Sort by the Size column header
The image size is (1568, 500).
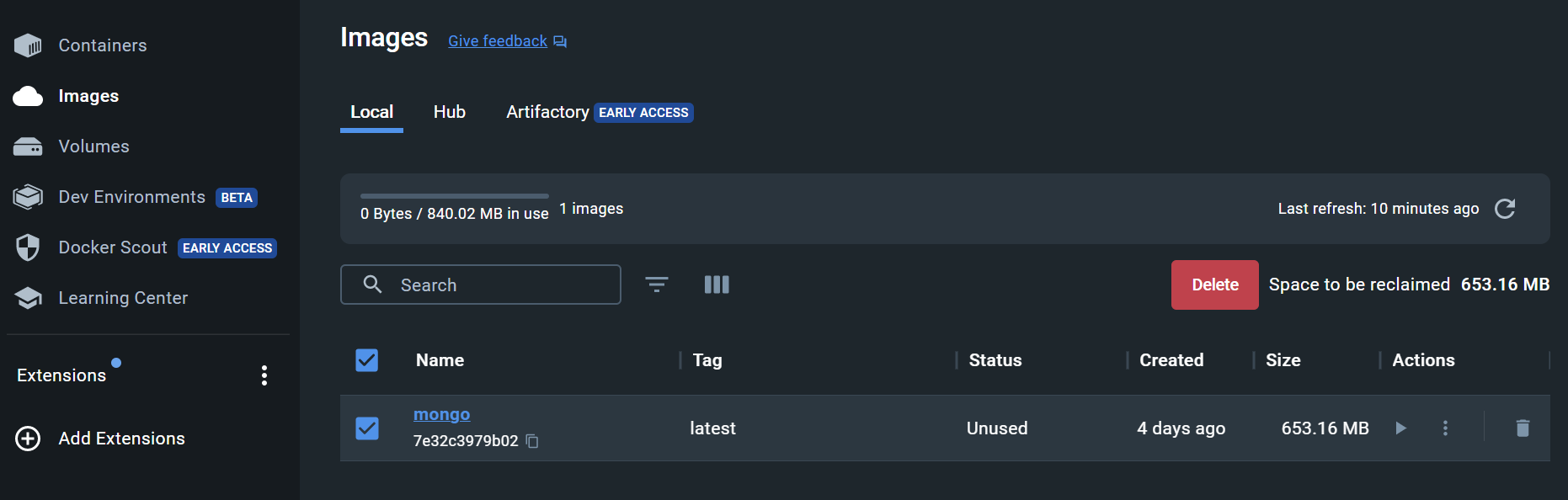(1283, 360)
